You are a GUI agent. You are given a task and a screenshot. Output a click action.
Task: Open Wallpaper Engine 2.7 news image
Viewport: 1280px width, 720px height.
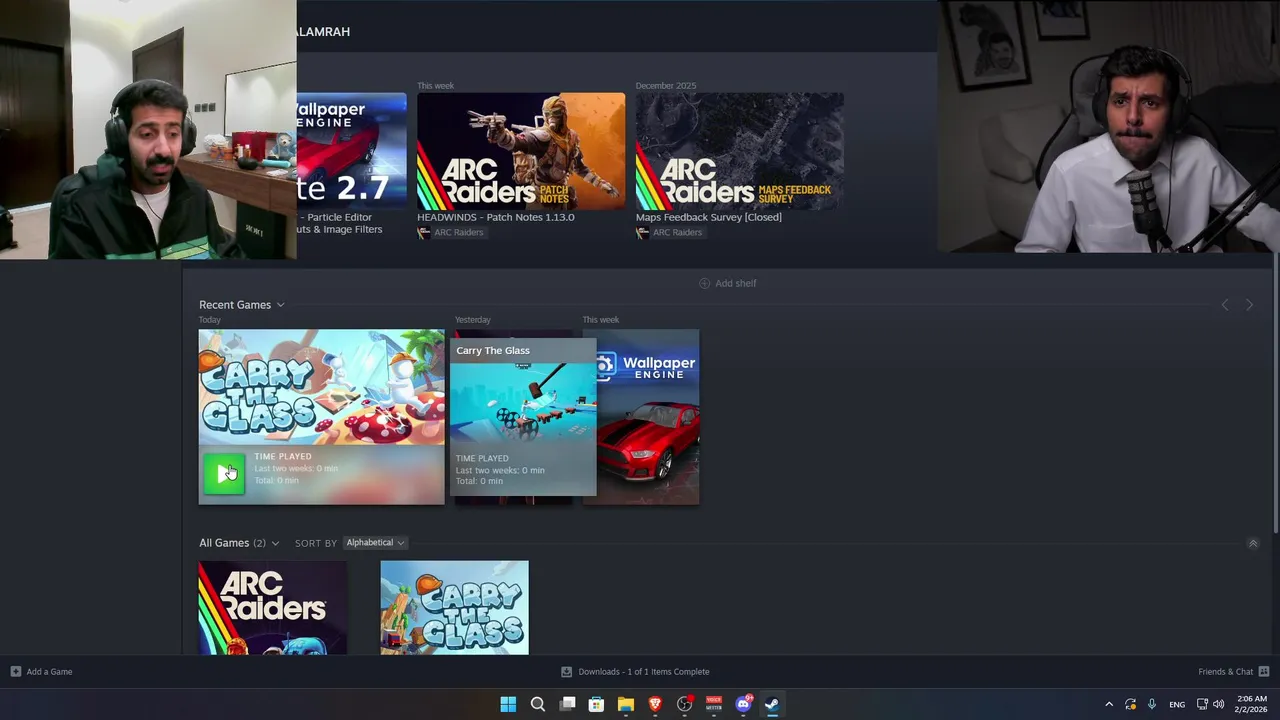coord(352,151)
